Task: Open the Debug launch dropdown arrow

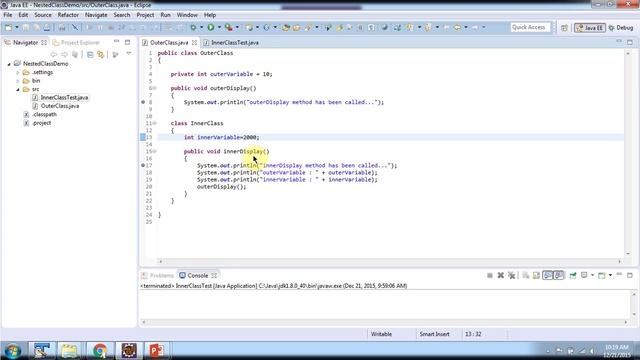Action: click(201, 27)
